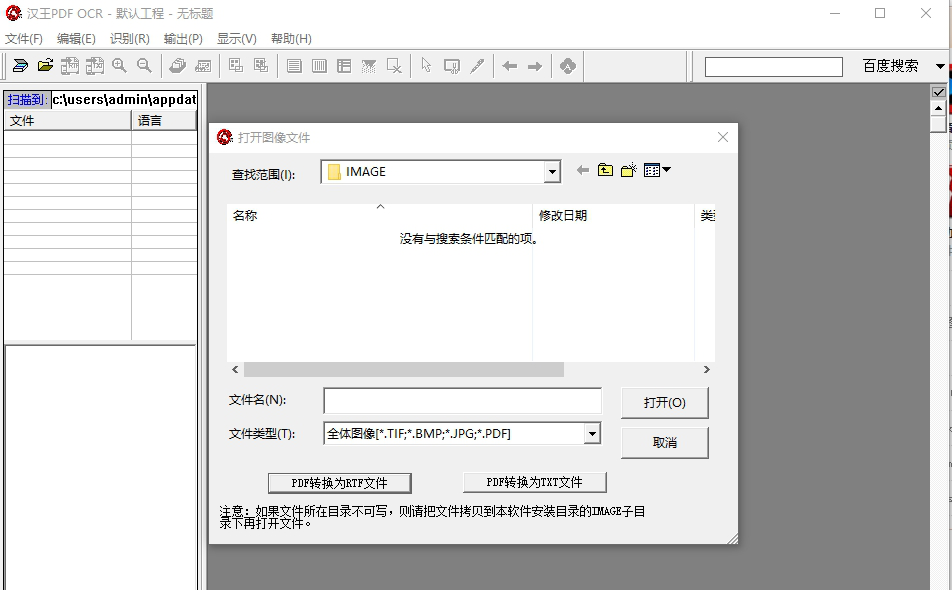
Task: Click the PDF转换为RTF文件 button
Action: [339, 482]
